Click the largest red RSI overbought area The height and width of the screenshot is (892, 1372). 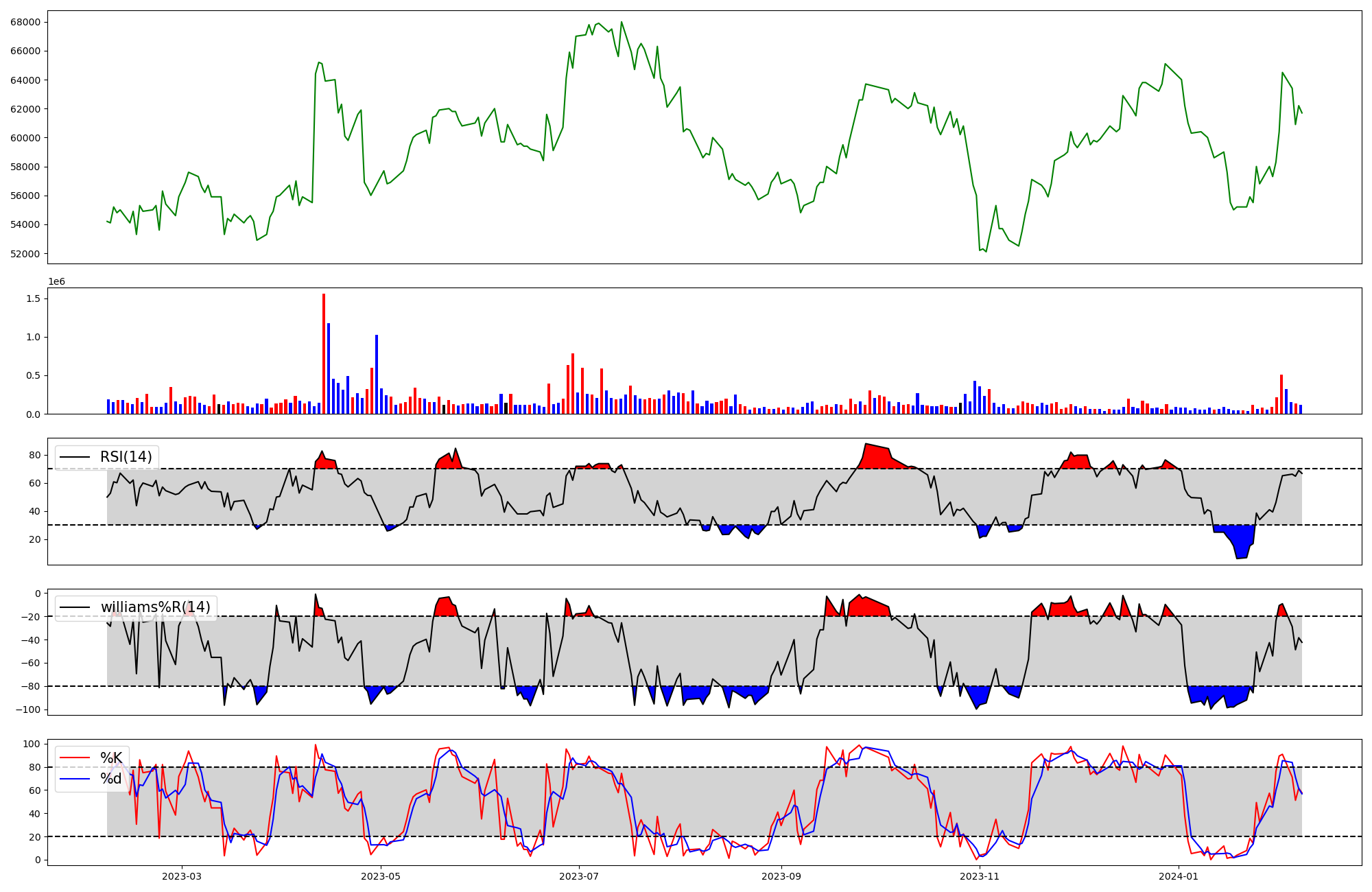coord(877,457)
